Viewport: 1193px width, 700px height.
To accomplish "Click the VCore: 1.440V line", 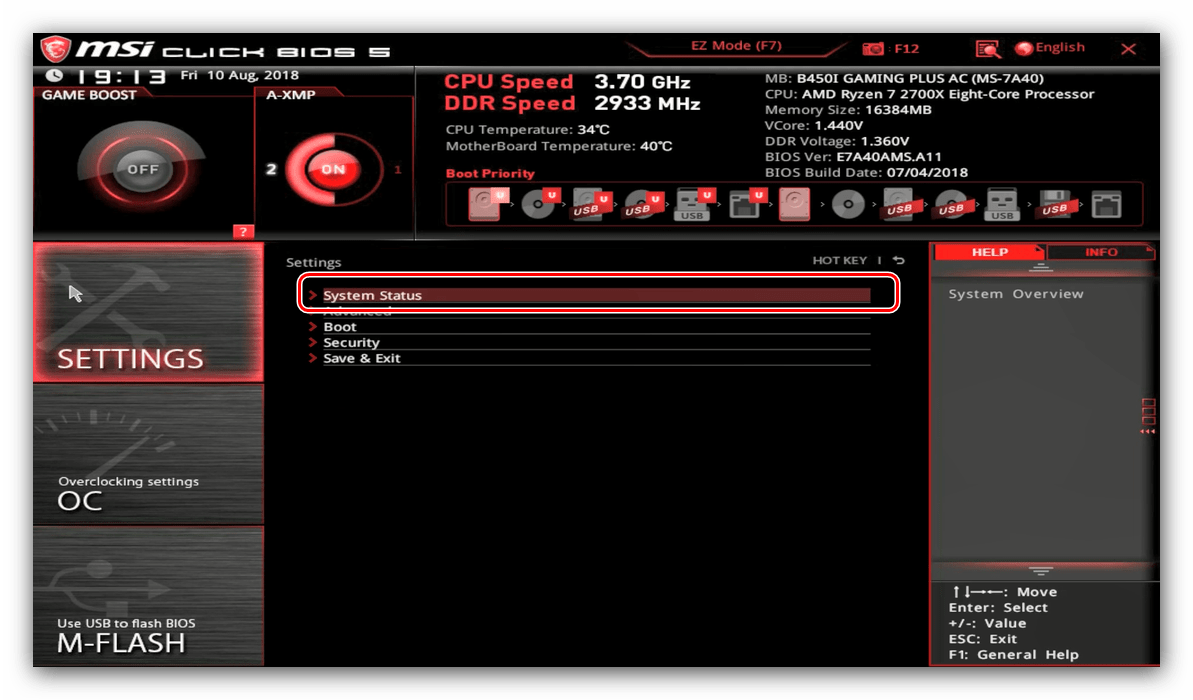I will coord(813,126).
